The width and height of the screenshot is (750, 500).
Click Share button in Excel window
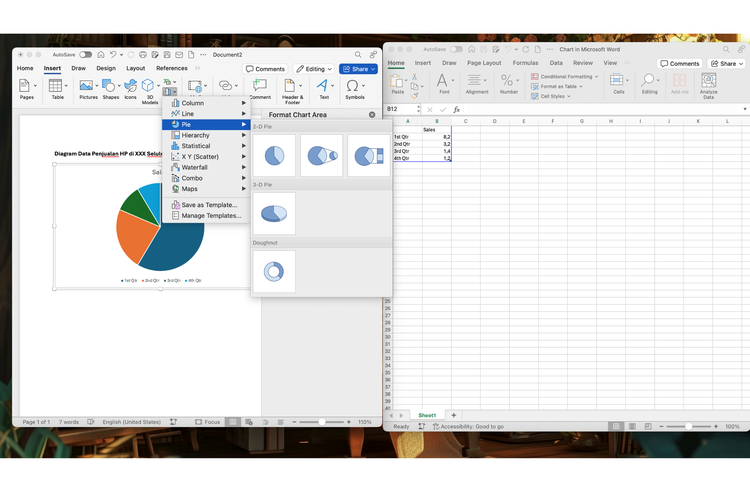click(x=726, y=63)
